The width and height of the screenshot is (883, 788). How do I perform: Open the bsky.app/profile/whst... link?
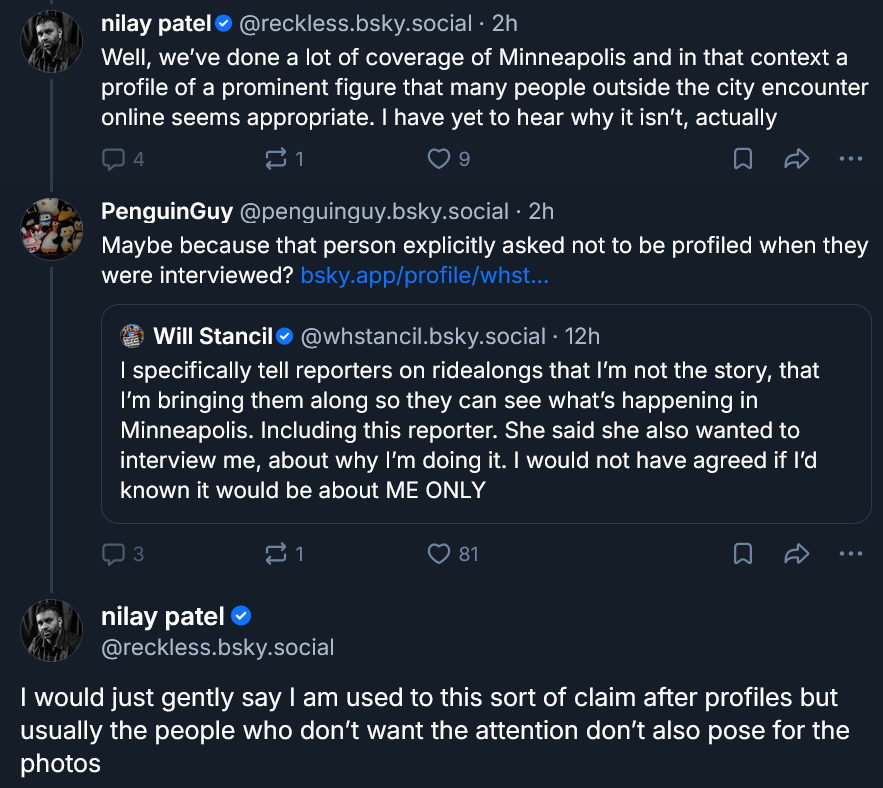tap(424, 275)
